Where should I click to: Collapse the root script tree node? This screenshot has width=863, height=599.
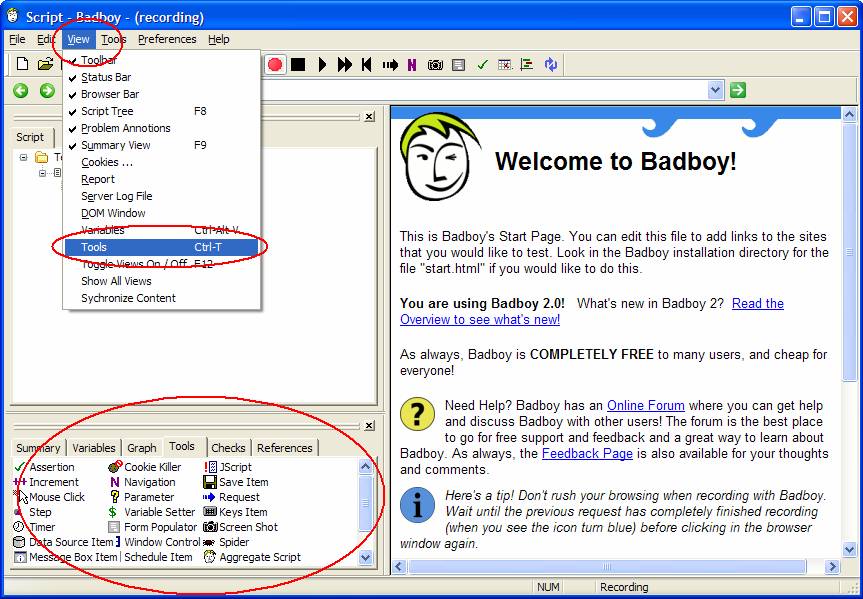[x=24, y=157]
